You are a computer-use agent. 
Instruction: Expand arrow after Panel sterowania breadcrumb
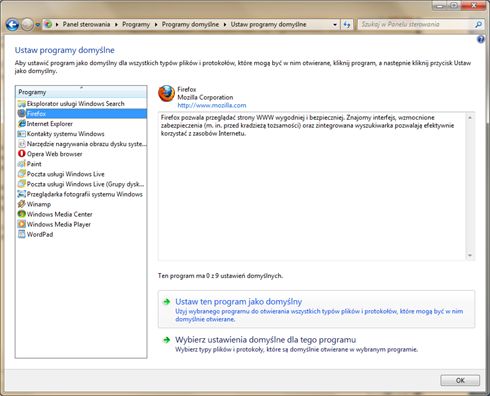116,25
